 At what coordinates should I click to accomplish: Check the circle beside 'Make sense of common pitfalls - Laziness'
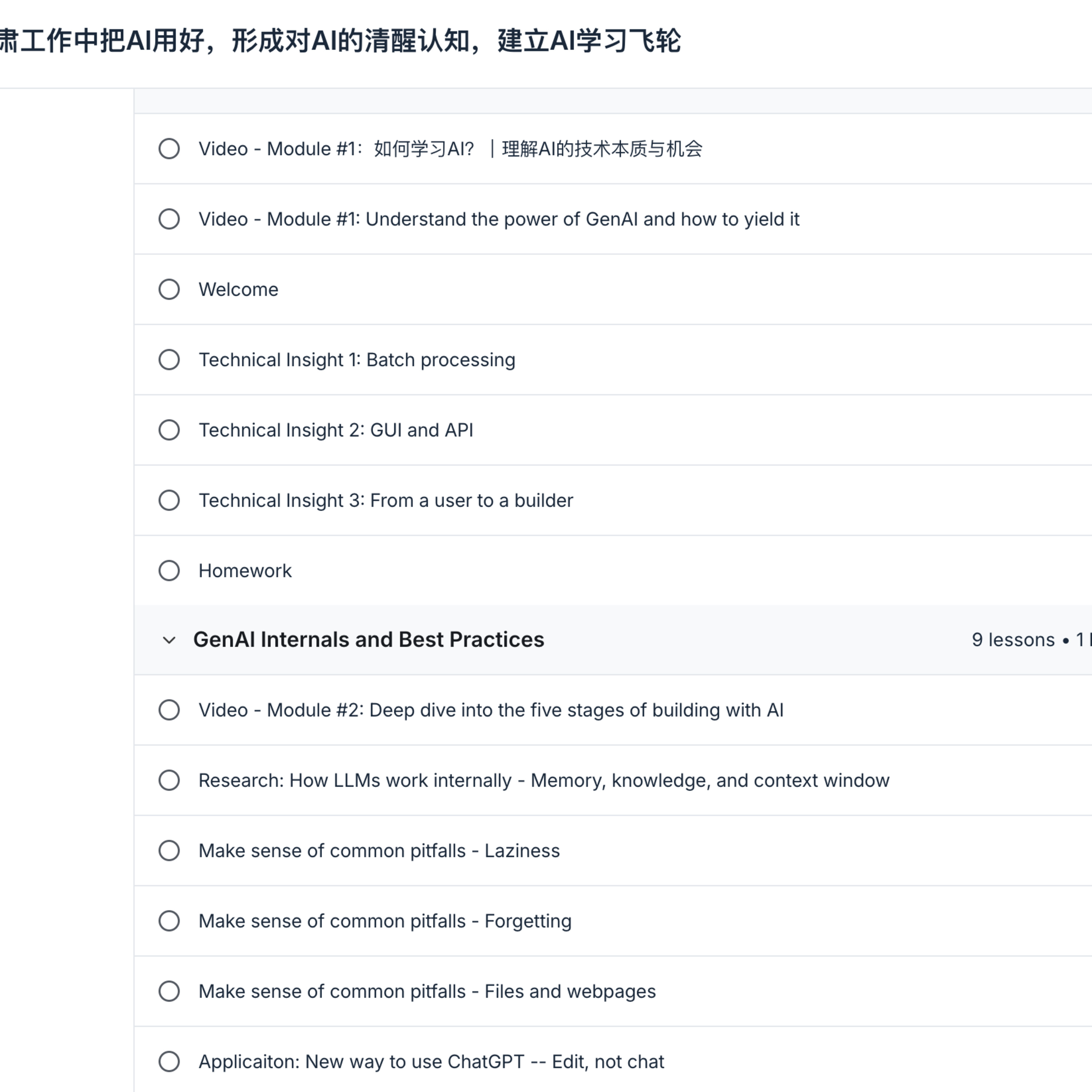tap(169, 851)
